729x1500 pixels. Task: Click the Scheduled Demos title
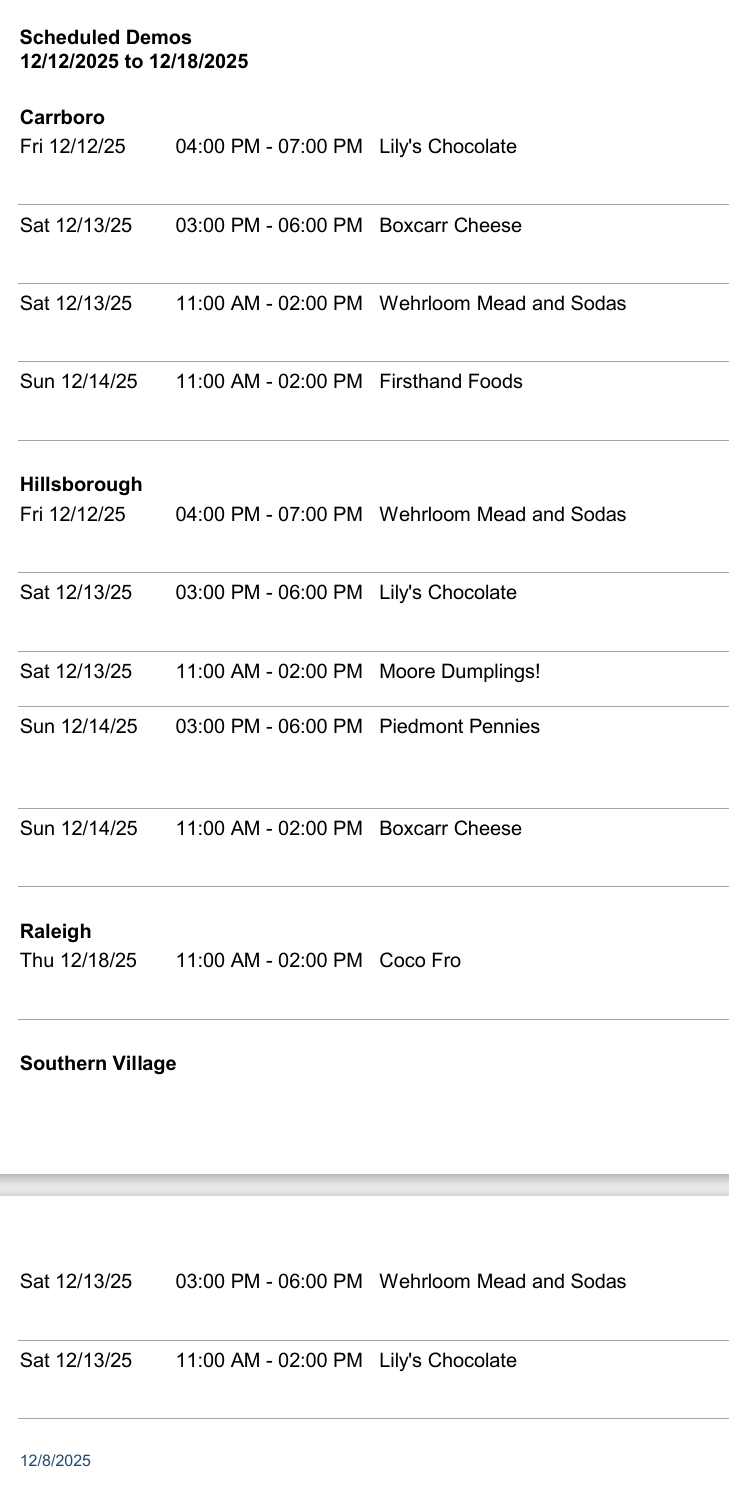[x=105, y=38]
